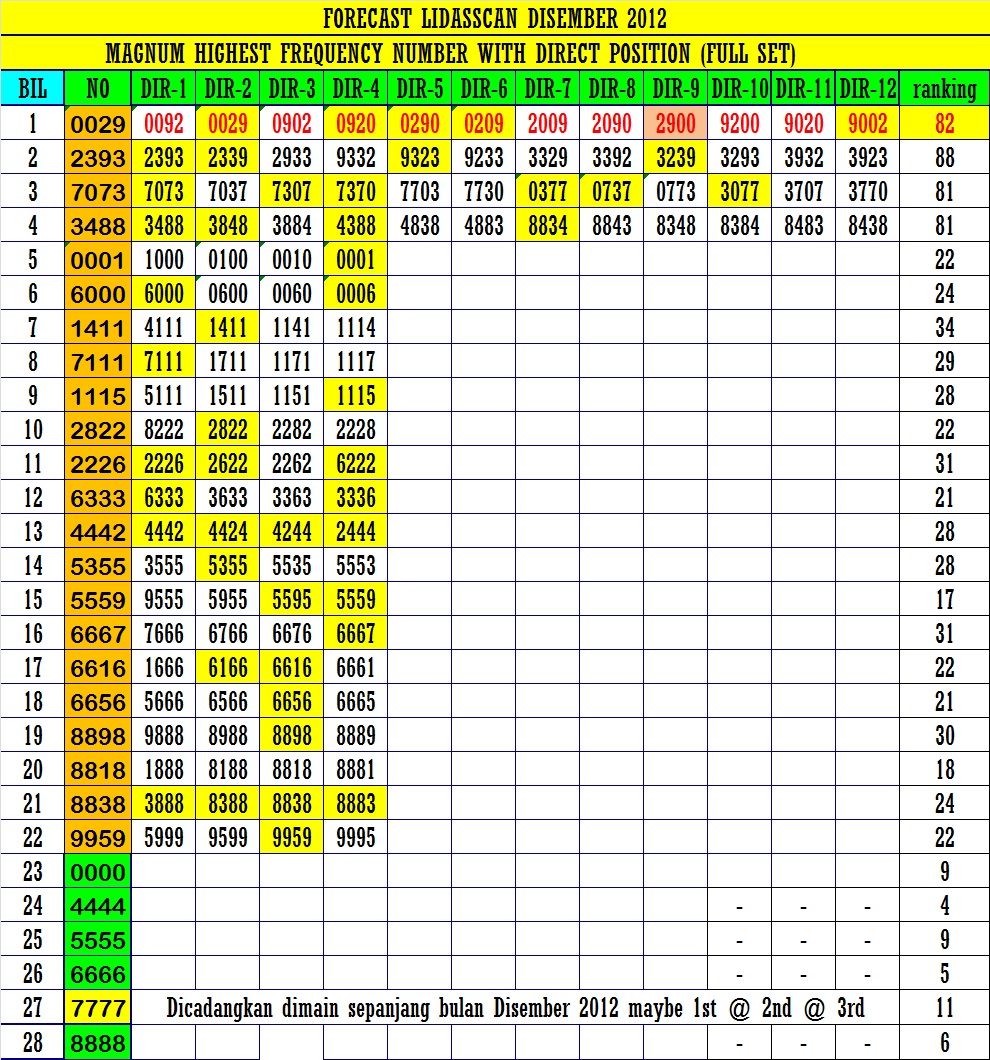Select the green NO cell 0000
This screenshot has height=1060, width=990.
(98, 871)
